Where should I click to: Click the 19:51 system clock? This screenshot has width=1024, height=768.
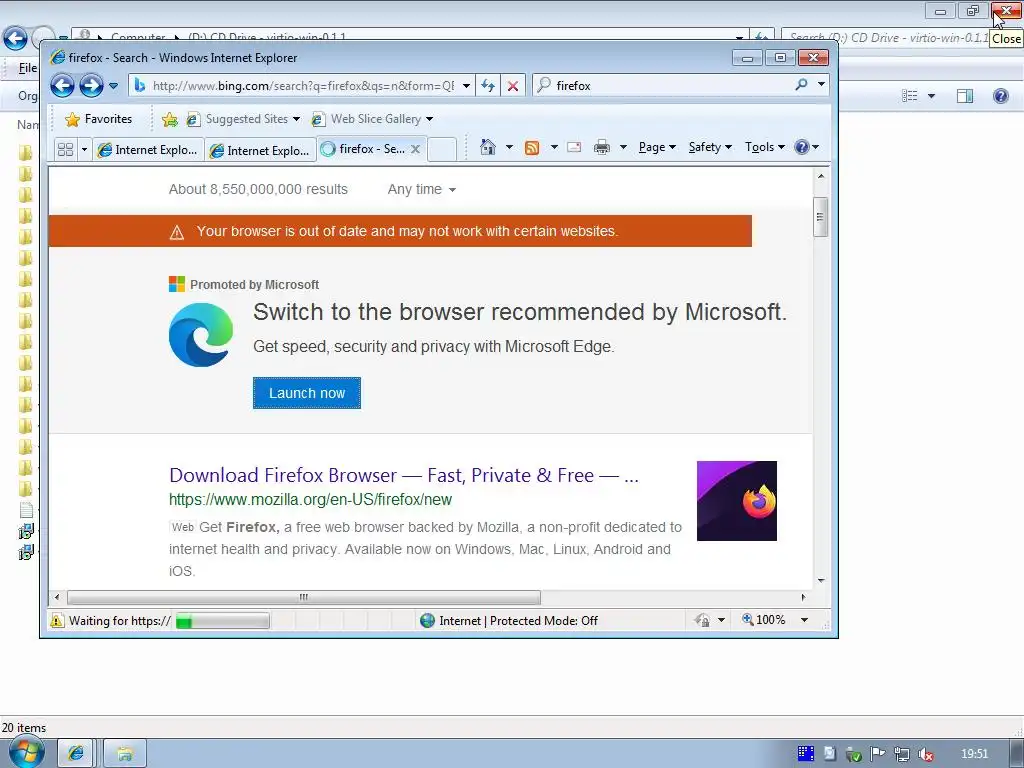[x=974, y=754]
